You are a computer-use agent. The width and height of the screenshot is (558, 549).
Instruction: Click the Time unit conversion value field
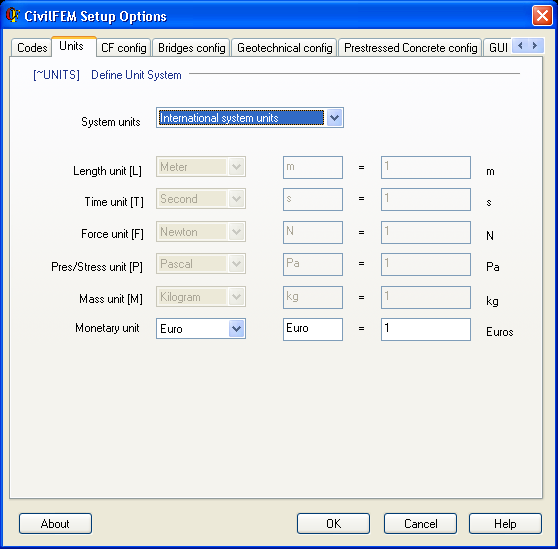pyautogui.click(x=426, y=199)
